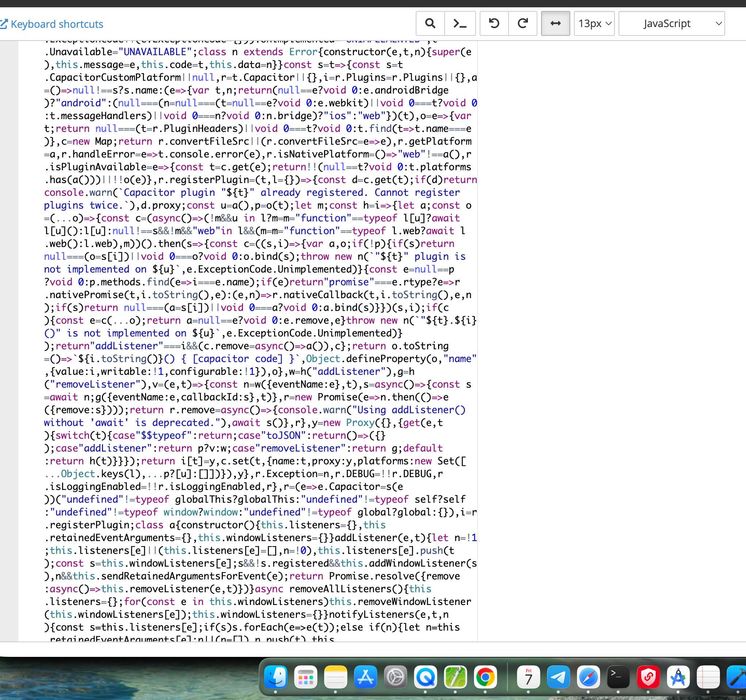The image size is (746, 700).
Task: Open the yellow Notes app in the dock
Action: (335, 677)
